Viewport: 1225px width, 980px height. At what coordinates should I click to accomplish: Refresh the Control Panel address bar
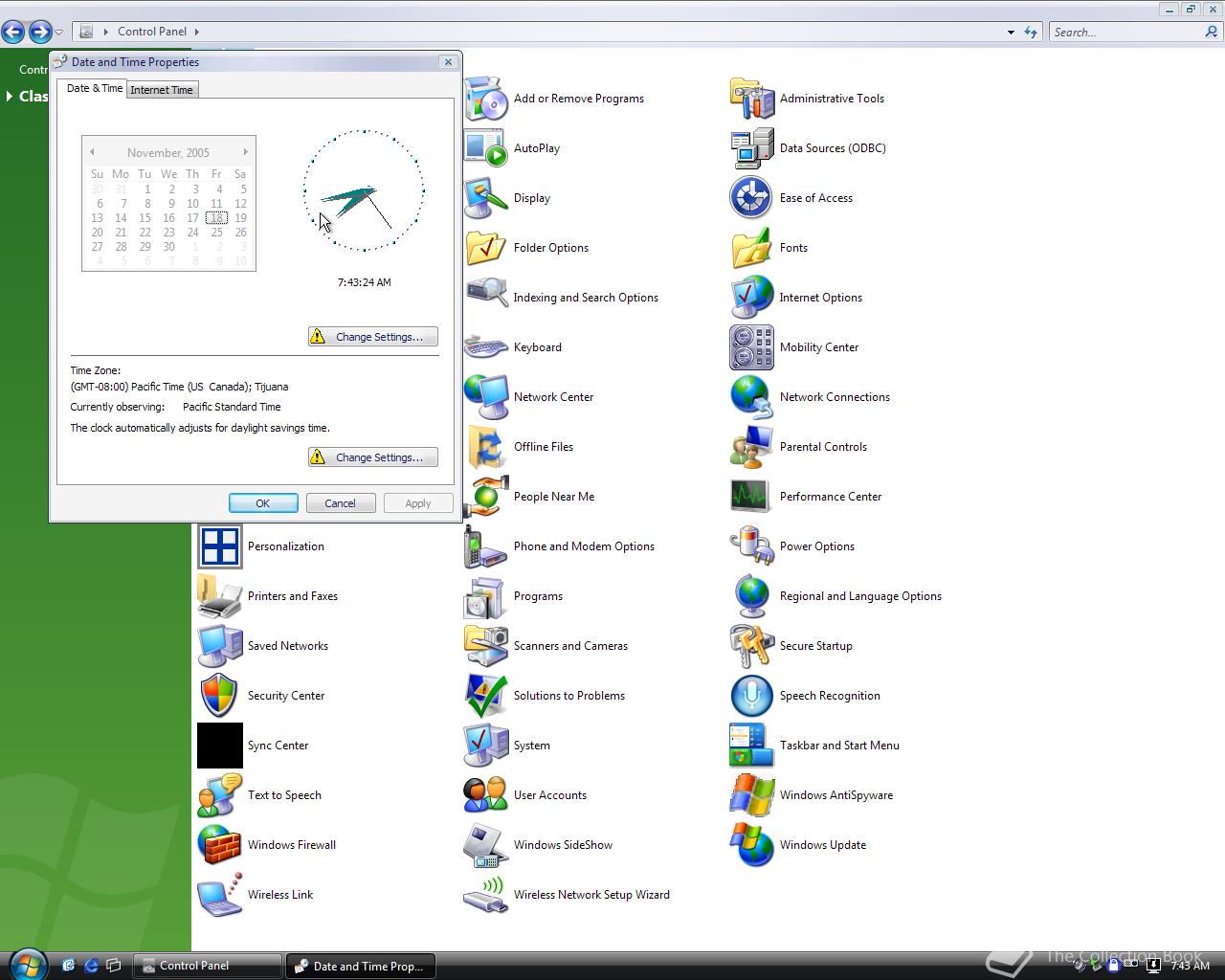1031,32
